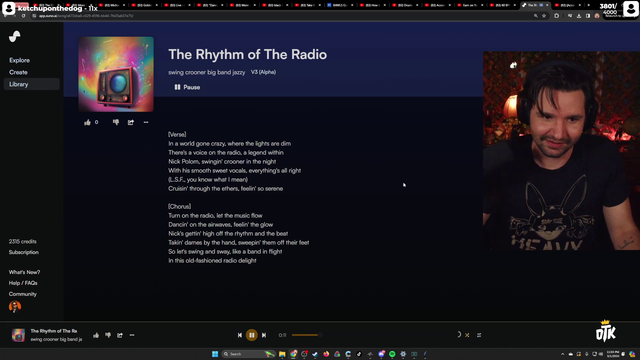Skip to the previous track
The height and width of the screenshot is (360, 640).
tap(240, 335)
